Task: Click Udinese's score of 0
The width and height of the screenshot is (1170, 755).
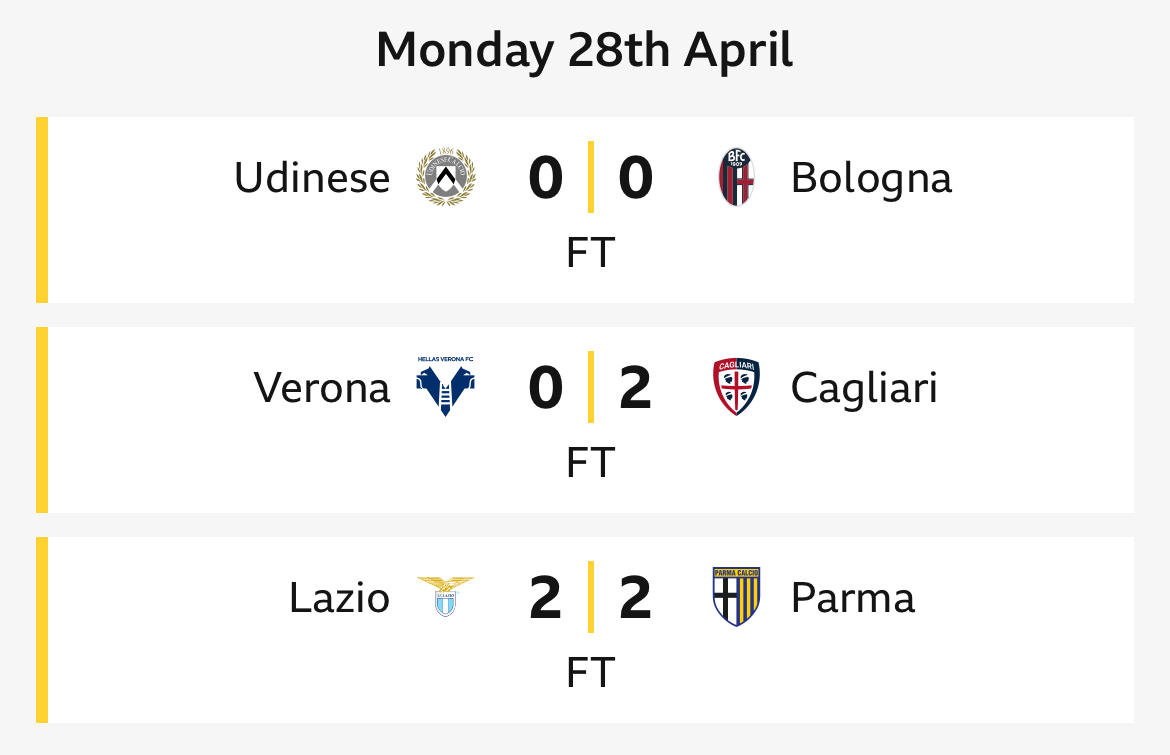Action: (545, 178)
